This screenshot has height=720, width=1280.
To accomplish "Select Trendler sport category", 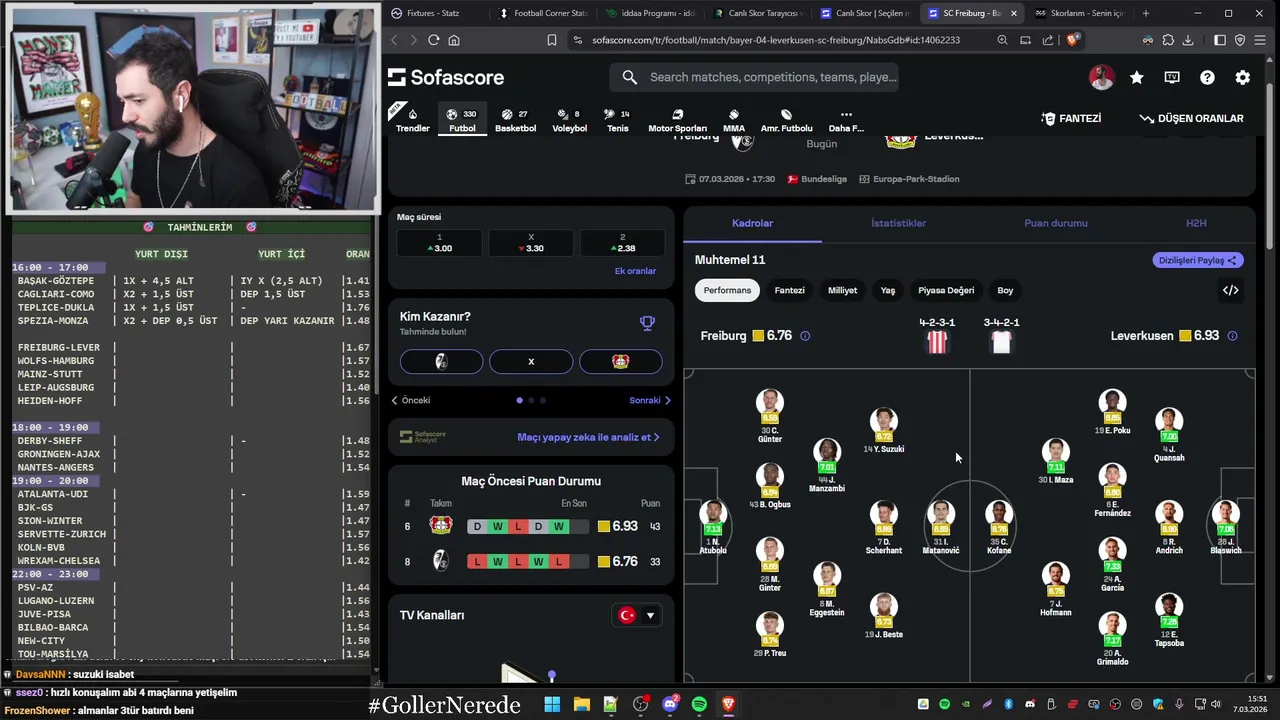I will [412, 120].
